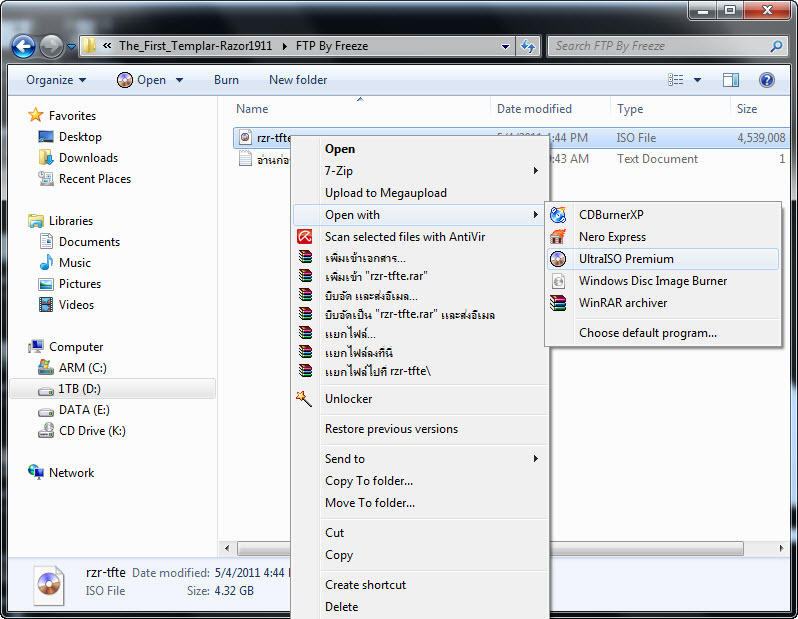Select 1TB (D:) drive in sidebar
Screen dimensions: 798x619
[x=113, y=389]
